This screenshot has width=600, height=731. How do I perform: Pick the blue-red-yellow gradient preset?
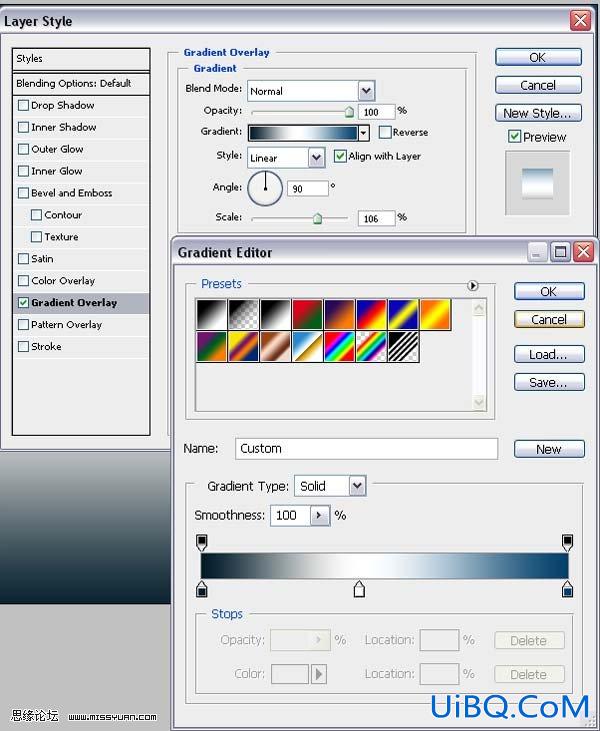coord(372,315)
